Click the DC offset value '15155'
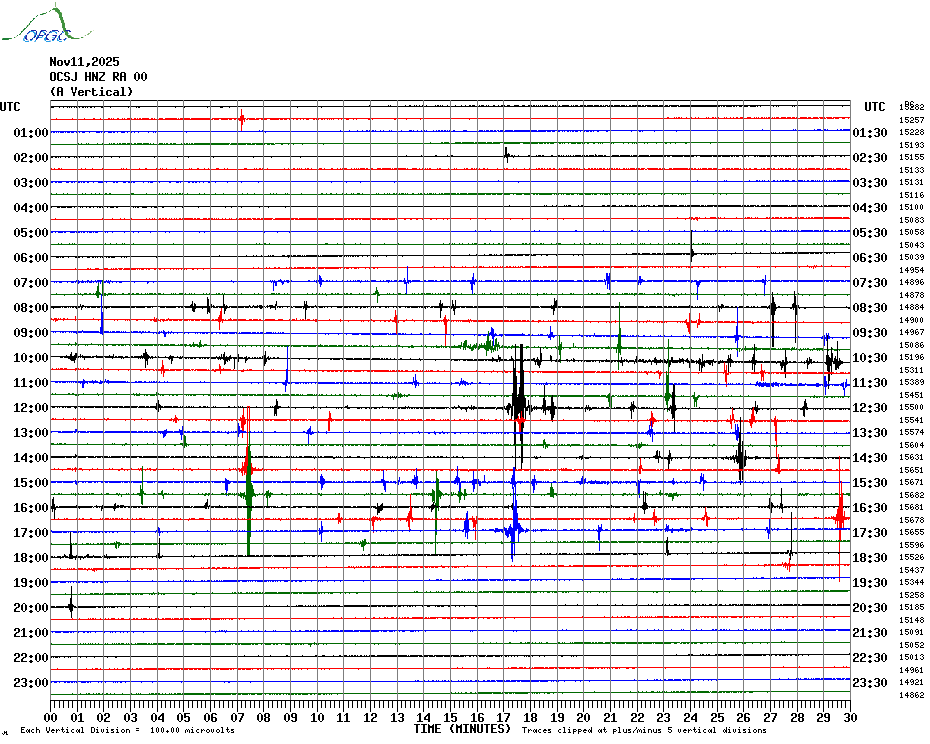The image size is (930, 744). 912,157
